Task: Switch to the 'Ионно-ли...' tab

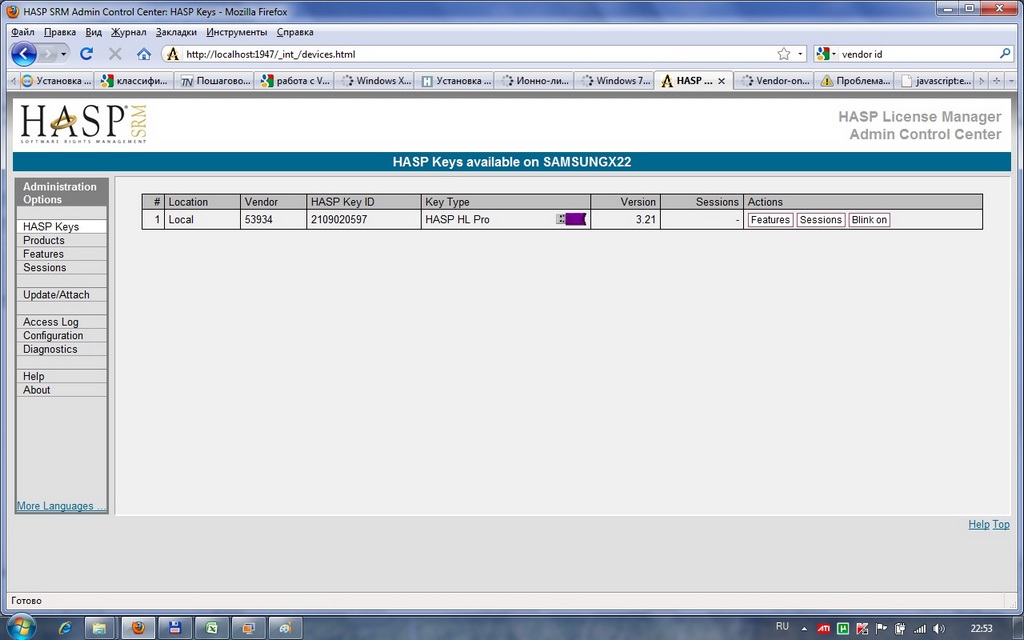Action: click(x=534, y=81)
